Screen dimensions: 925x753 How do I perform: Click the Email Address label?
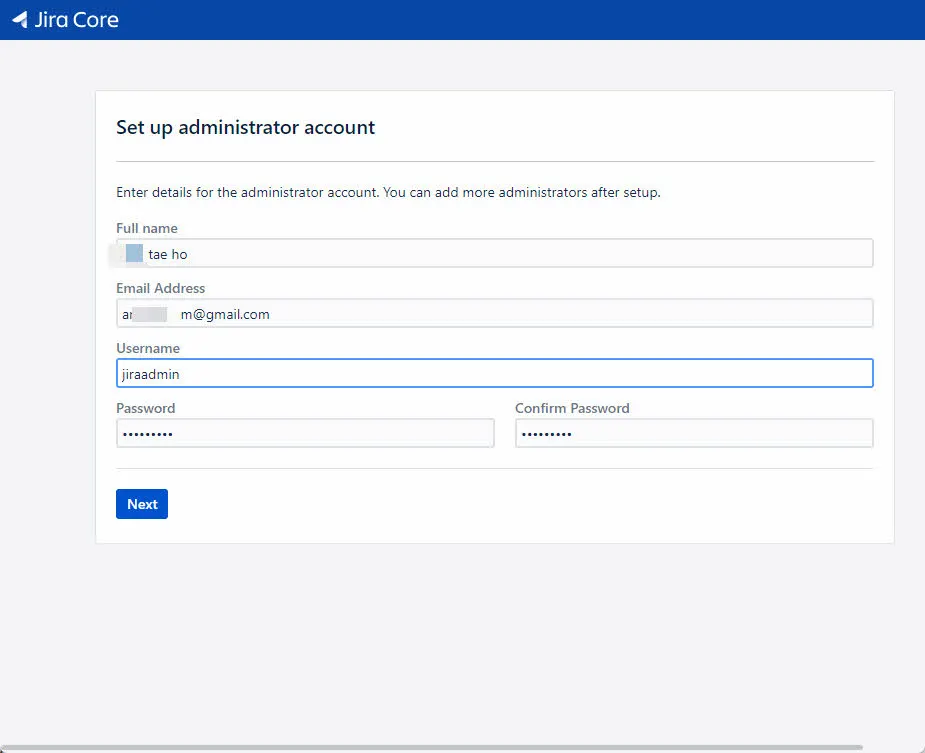(x=160, y=288)
